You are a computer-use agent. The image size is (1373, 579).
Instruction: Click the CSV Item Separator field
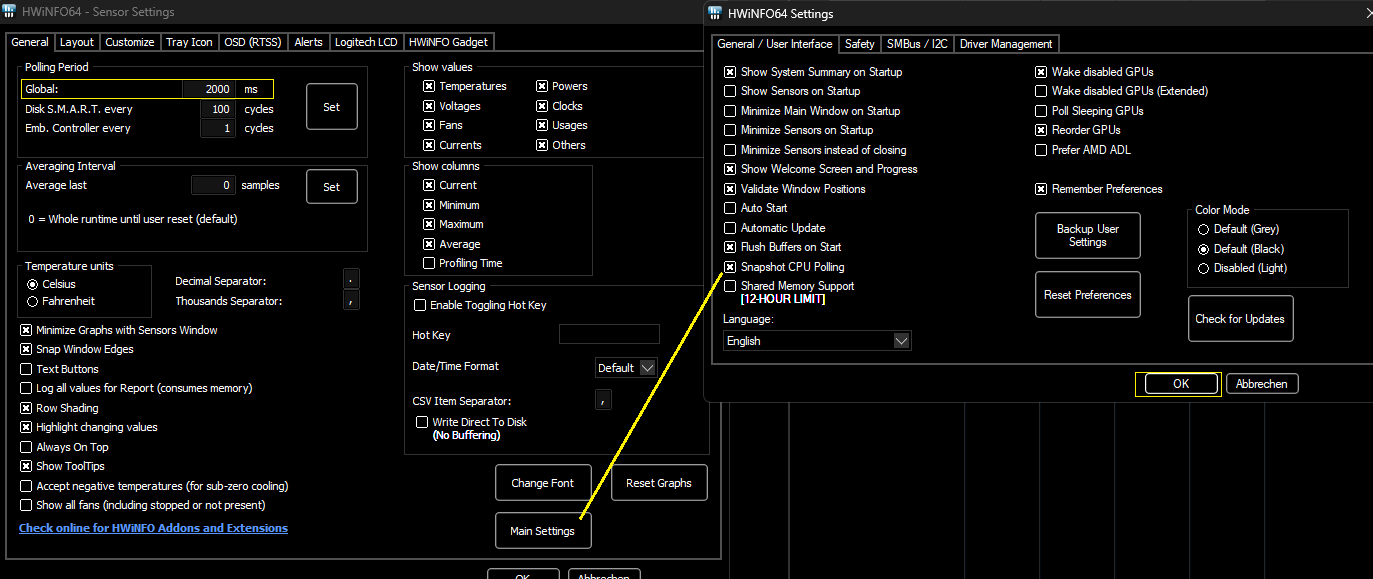tap(603, 400)
